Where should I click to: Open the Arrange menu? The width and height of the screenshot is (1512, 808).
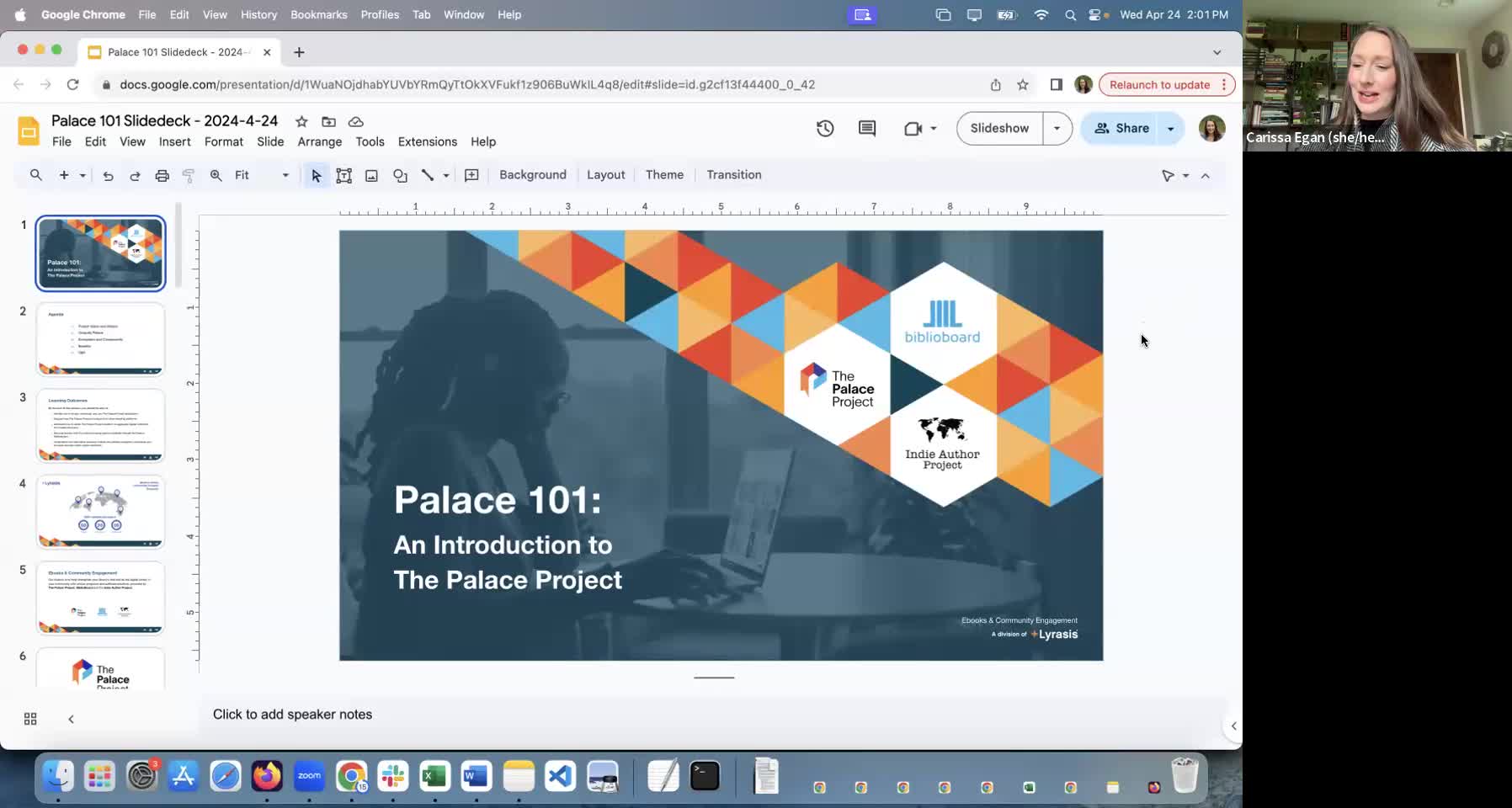[319, 141]
